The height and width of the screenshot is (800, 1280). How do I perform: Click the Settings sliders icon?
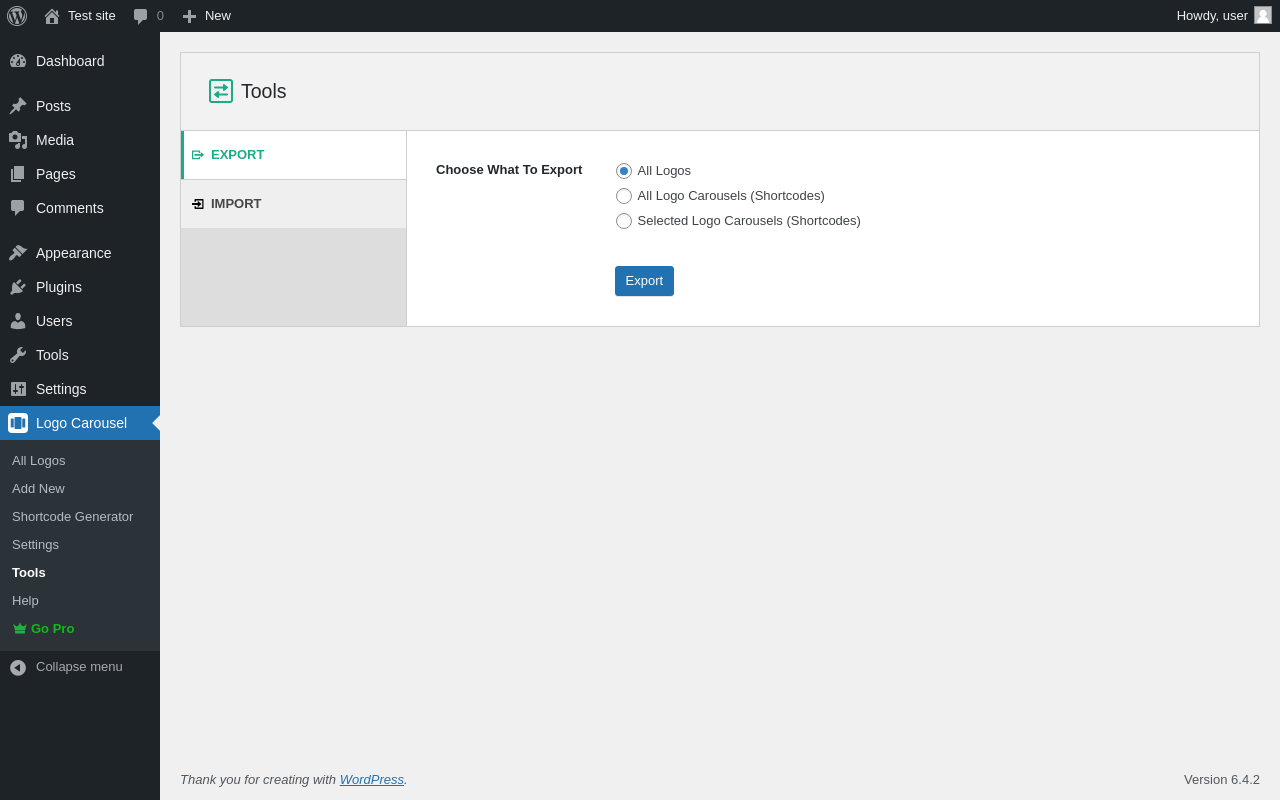(18, 389)
